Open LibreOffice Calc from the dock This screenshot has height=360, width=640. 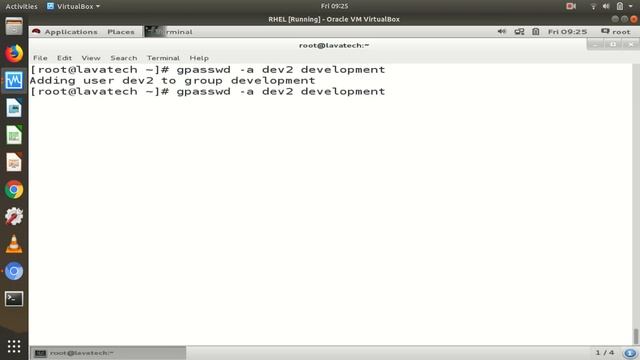point(14,135)
